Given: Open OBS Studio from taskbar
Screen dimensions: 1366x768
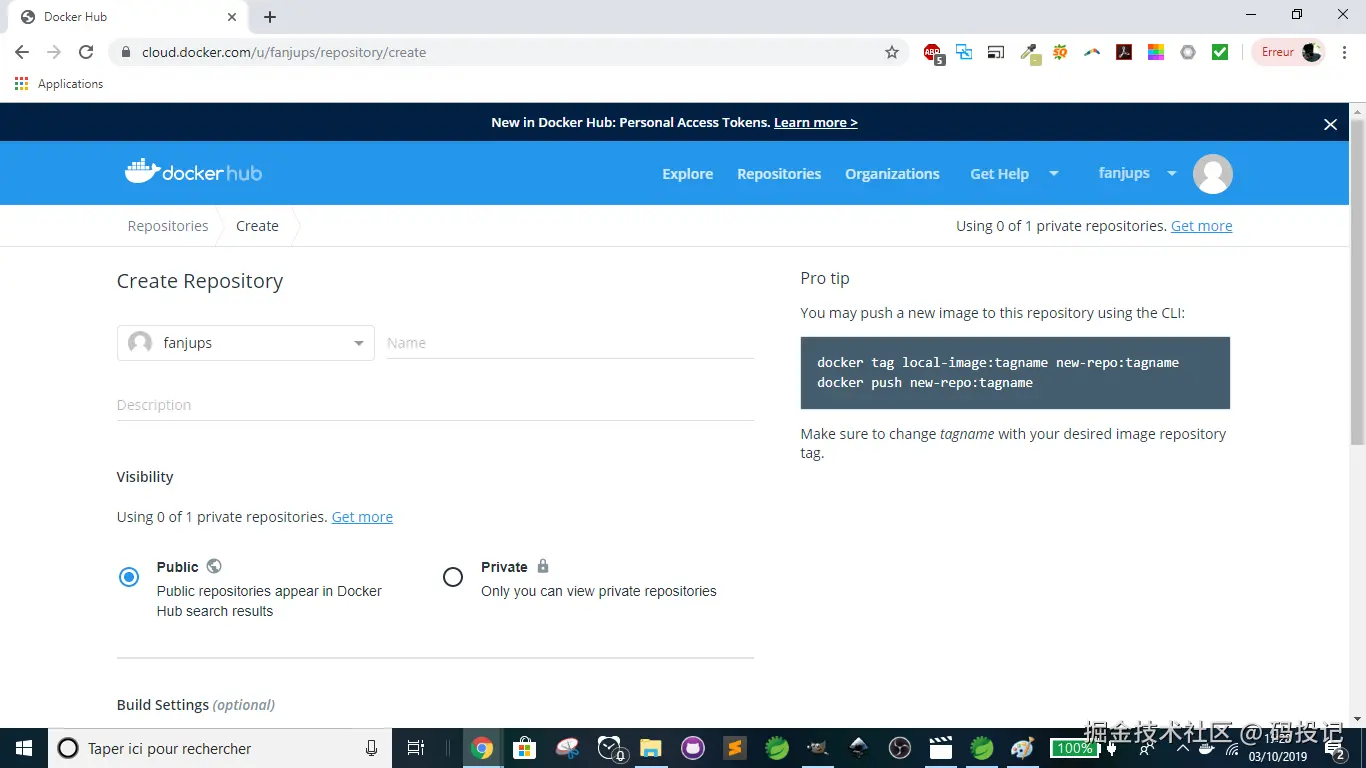Looking at the screenshot, I should click(x=900, y=748).
